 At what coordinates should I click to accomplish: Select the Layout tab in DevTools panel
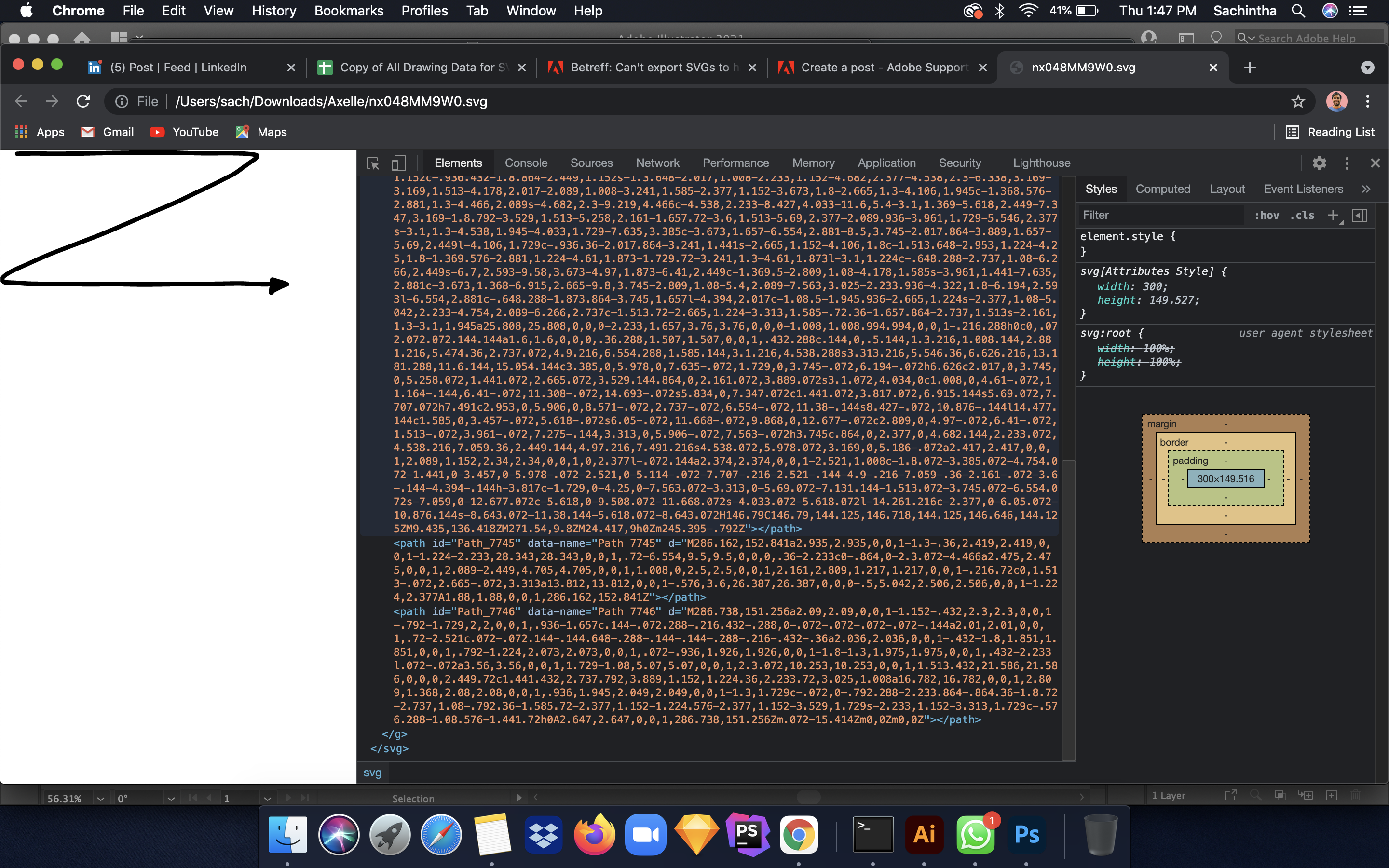pyautogui.click(x=1226, y=189)
